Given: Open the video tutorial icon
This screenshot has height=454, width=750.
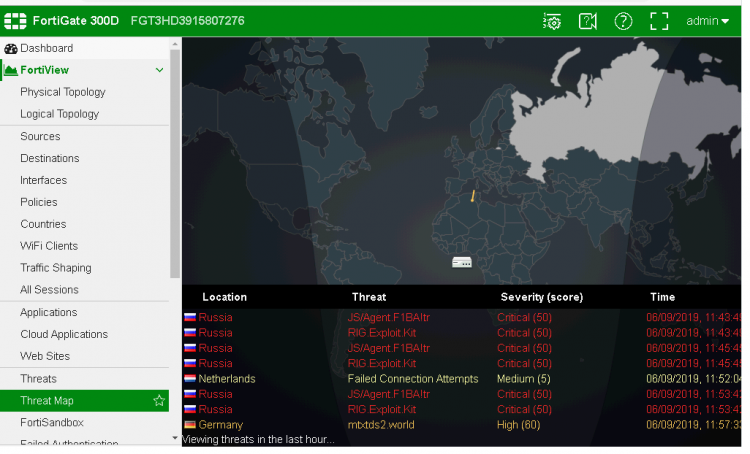Looking at the screenshot, I should (587, 21).
